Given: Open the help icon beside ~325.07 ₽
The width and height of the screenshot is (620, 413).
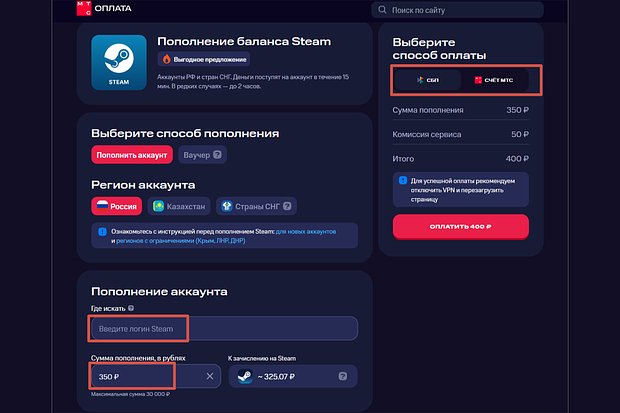Looking at the screenshot, I should click(343, 376).
